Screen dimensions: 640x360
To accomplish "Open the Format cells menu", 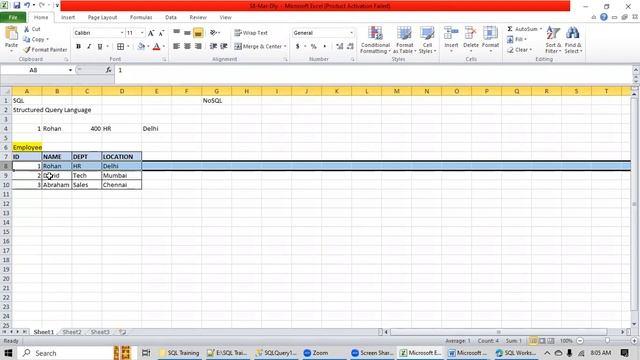I will coord(490,40).
